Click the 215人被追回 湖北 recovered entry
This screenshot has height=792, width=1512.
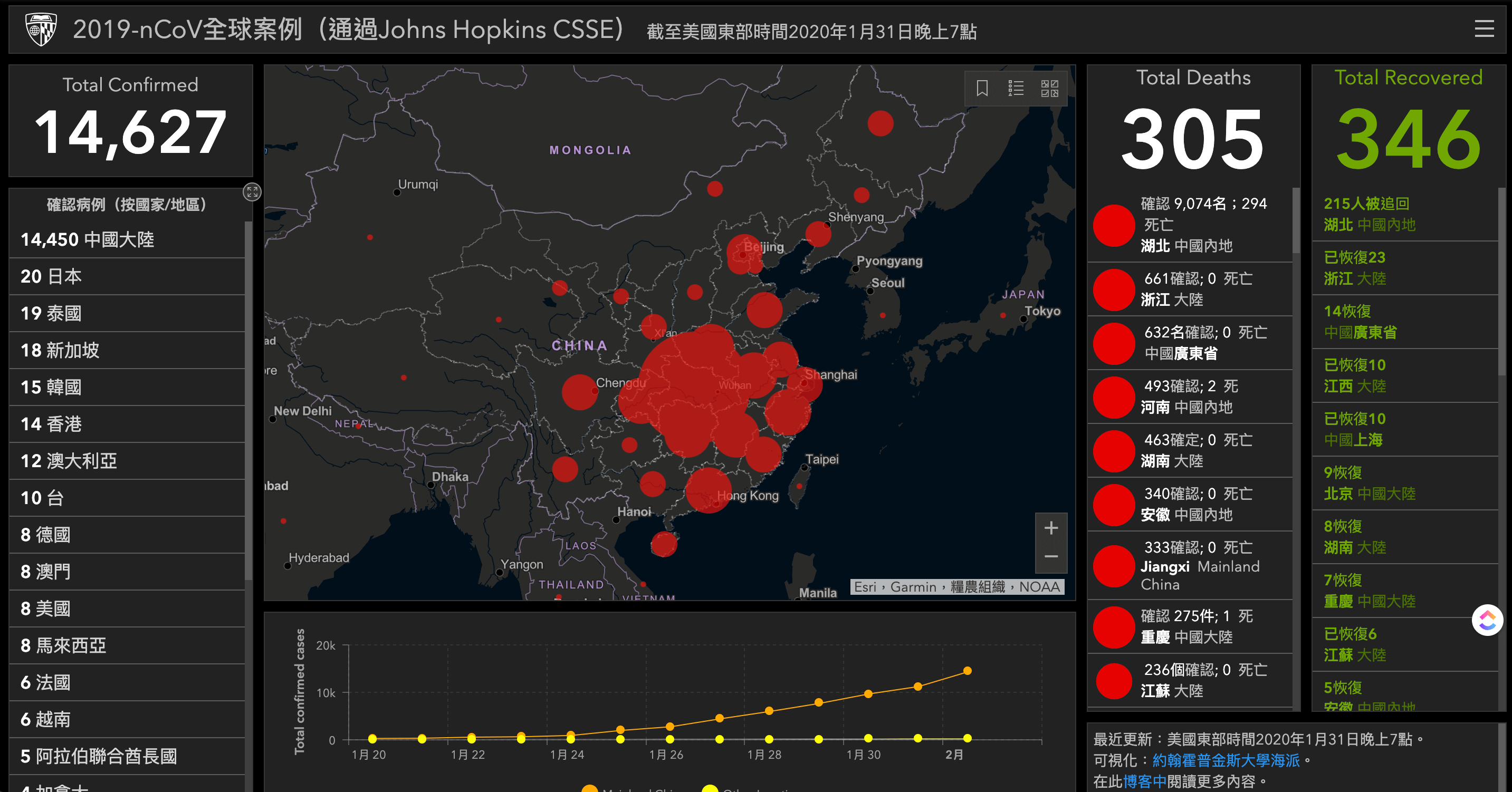click(x=1405, y=214)
